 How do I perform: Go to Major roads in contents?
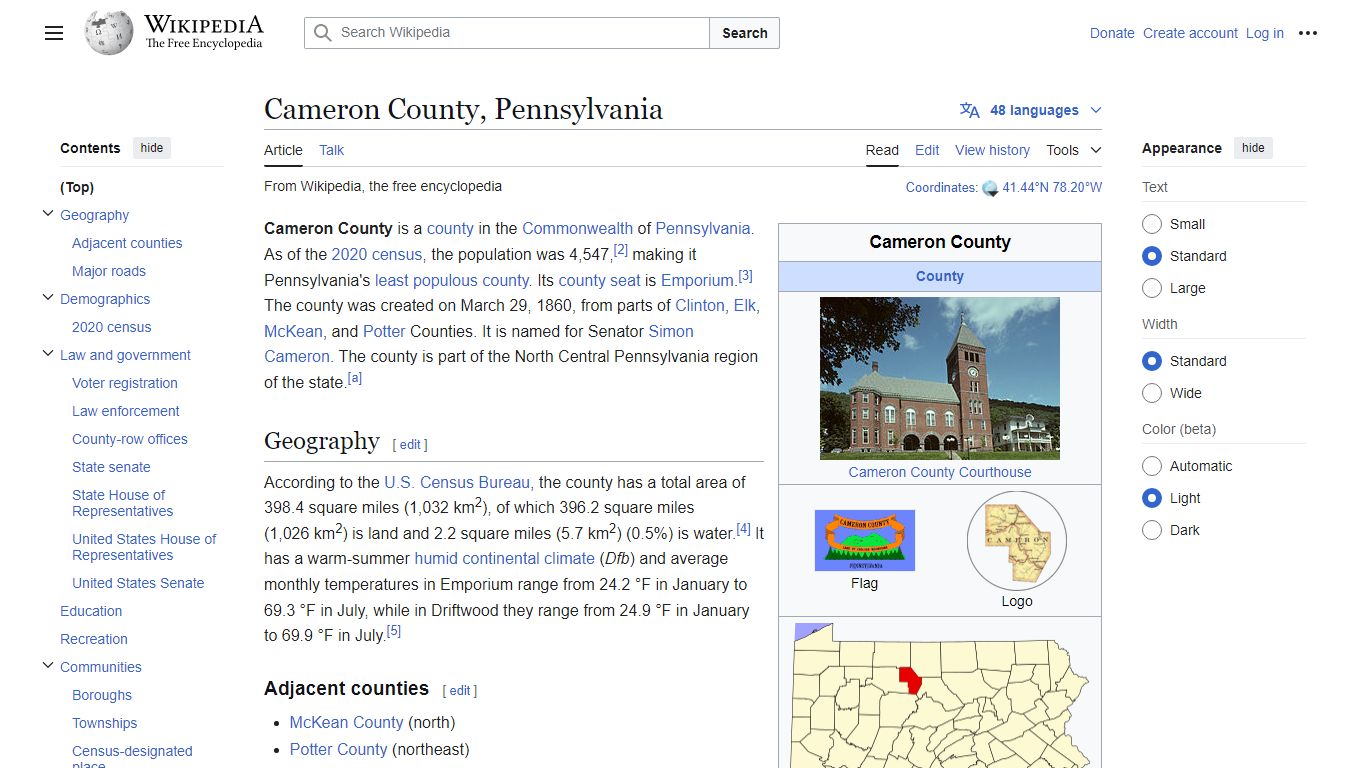(109, 271)
